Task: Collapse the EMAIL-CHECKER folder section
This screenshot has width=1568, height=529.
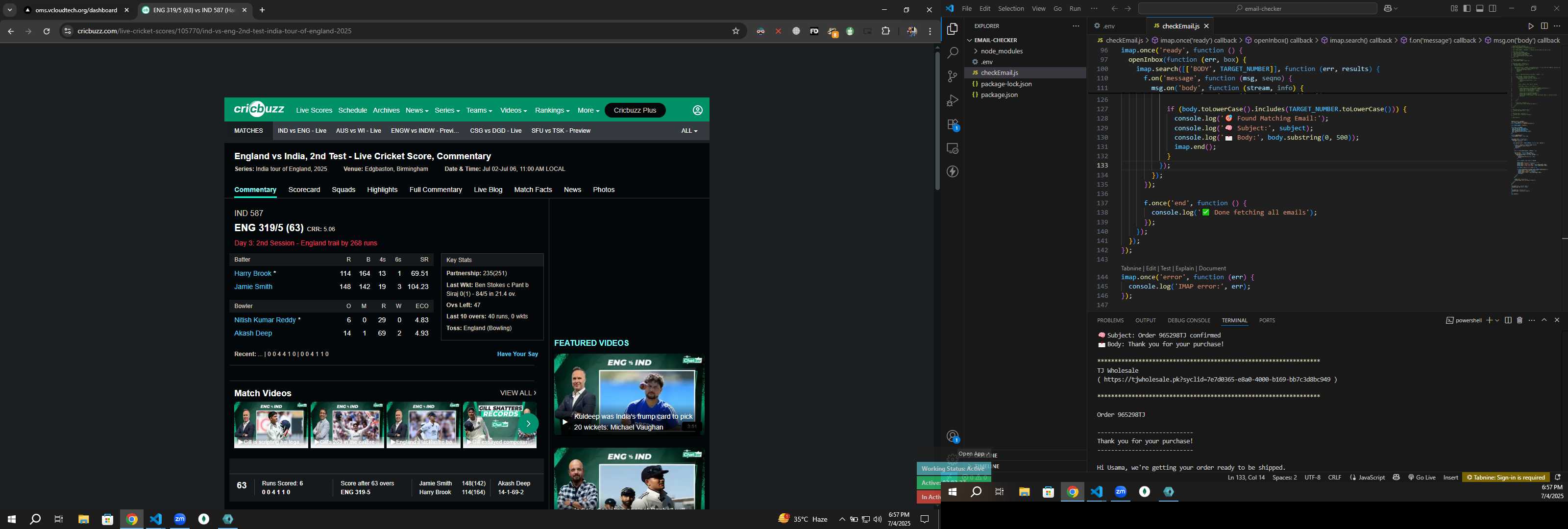Action: pos(996,40)
